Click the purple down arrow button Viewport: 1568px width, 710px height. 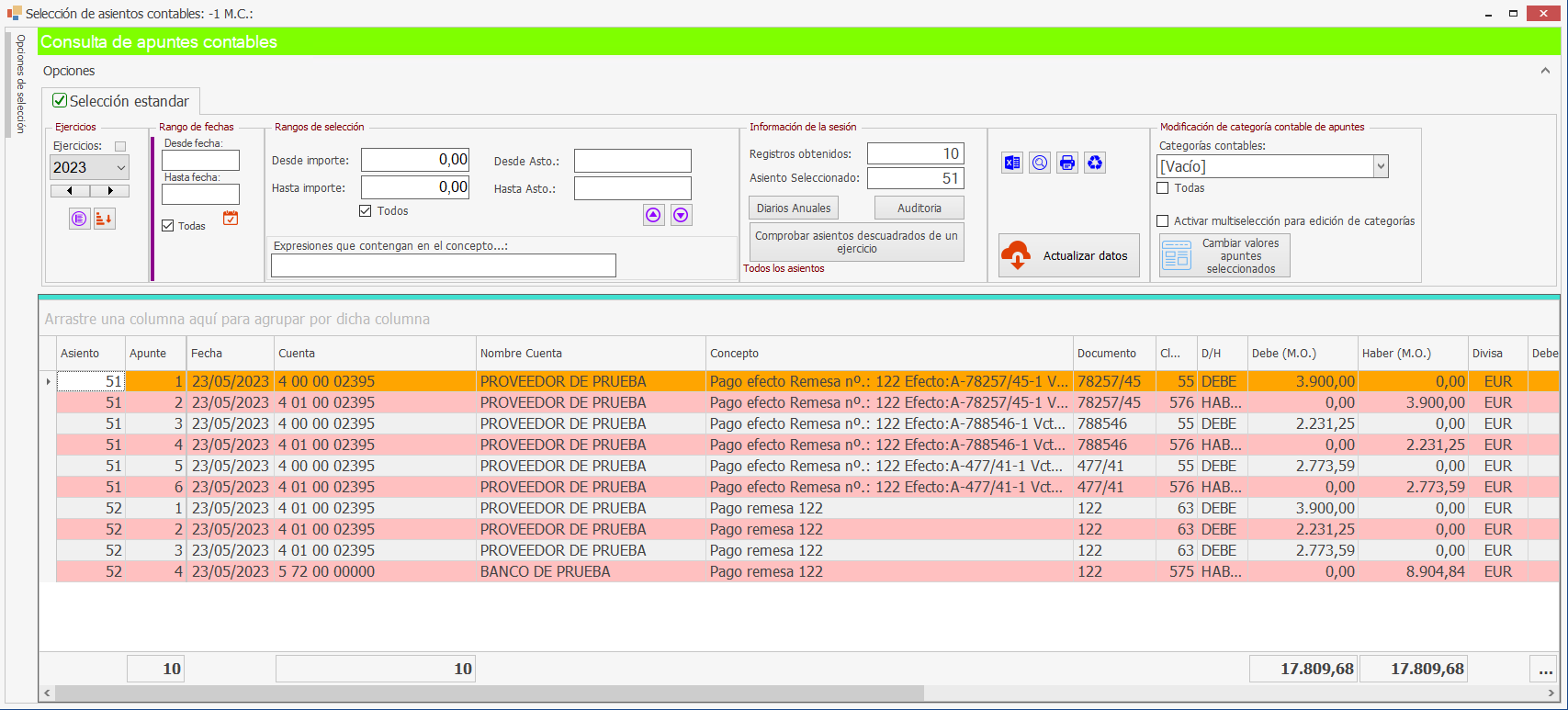pos(681,215)
